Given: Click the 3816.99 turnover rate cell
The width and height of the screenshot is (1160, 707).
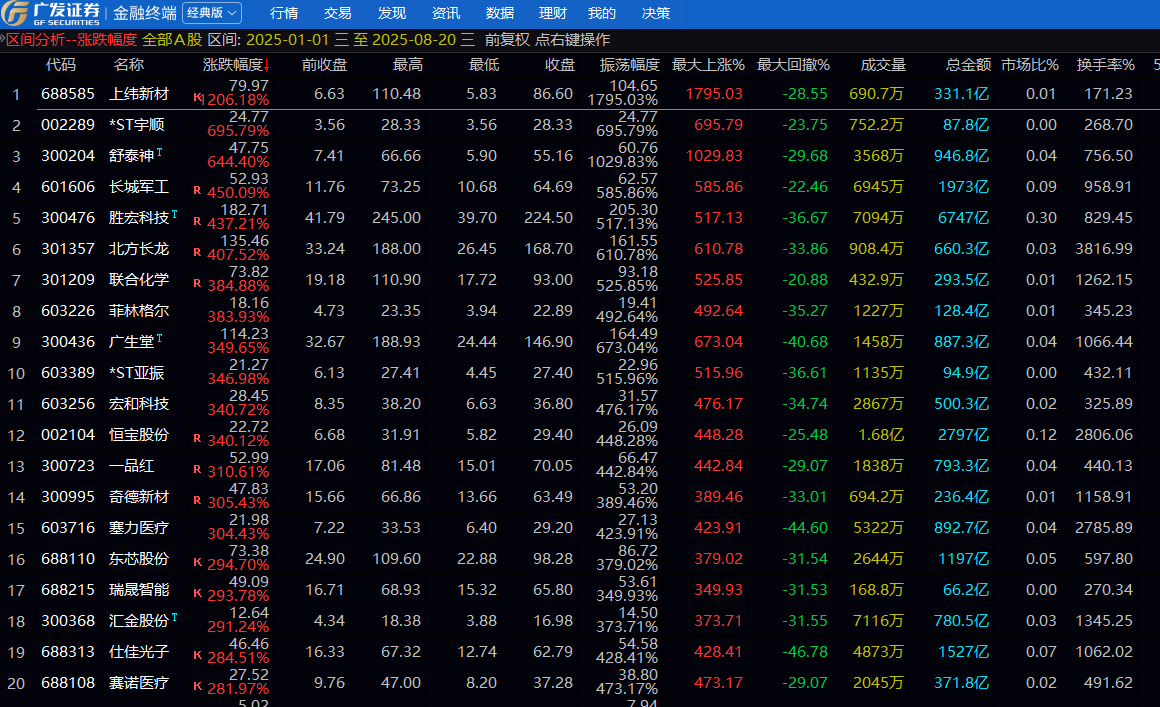Looking at the screenshot, I should (x=1104, y=249).
